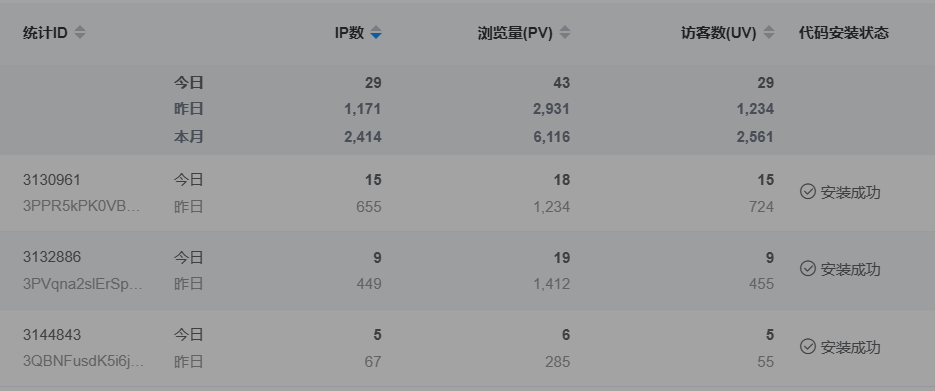Select the truncated key 3QBNFusdK5i6j…
The image size is (935, 391).
point(83,361)
